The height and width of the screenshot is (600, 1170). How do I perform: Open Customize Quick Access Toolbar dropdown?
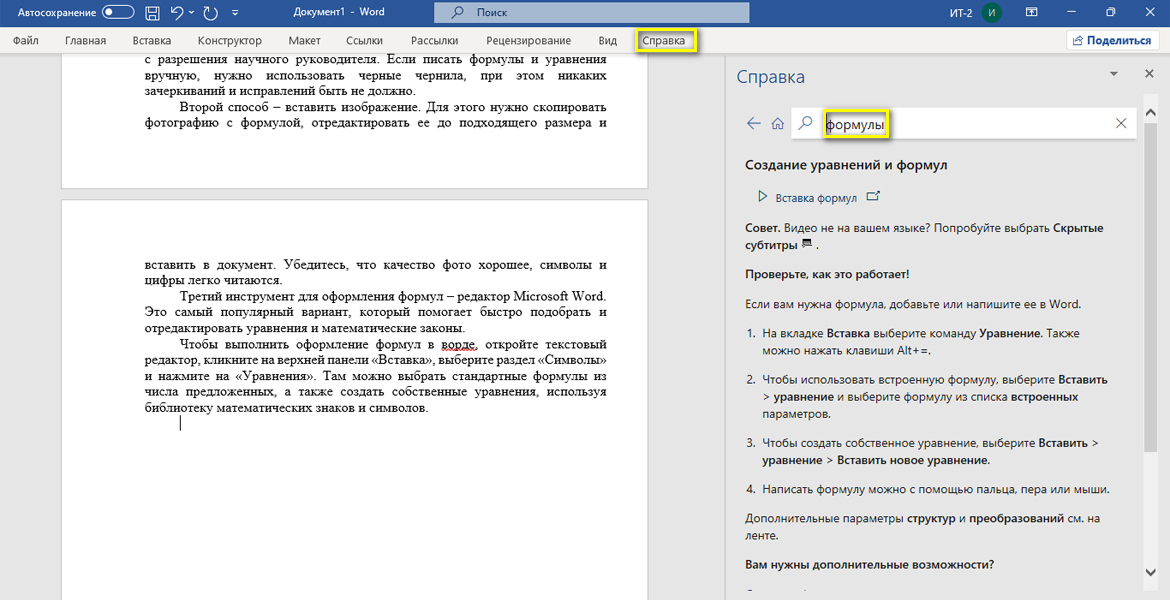pyautogui.click(x=235, y=14)
